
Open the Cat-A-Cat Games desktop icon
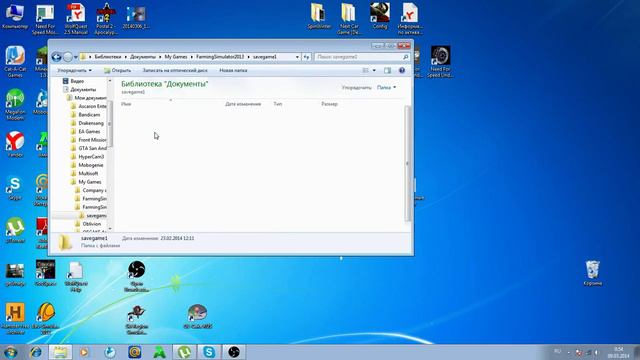point(15,62)
